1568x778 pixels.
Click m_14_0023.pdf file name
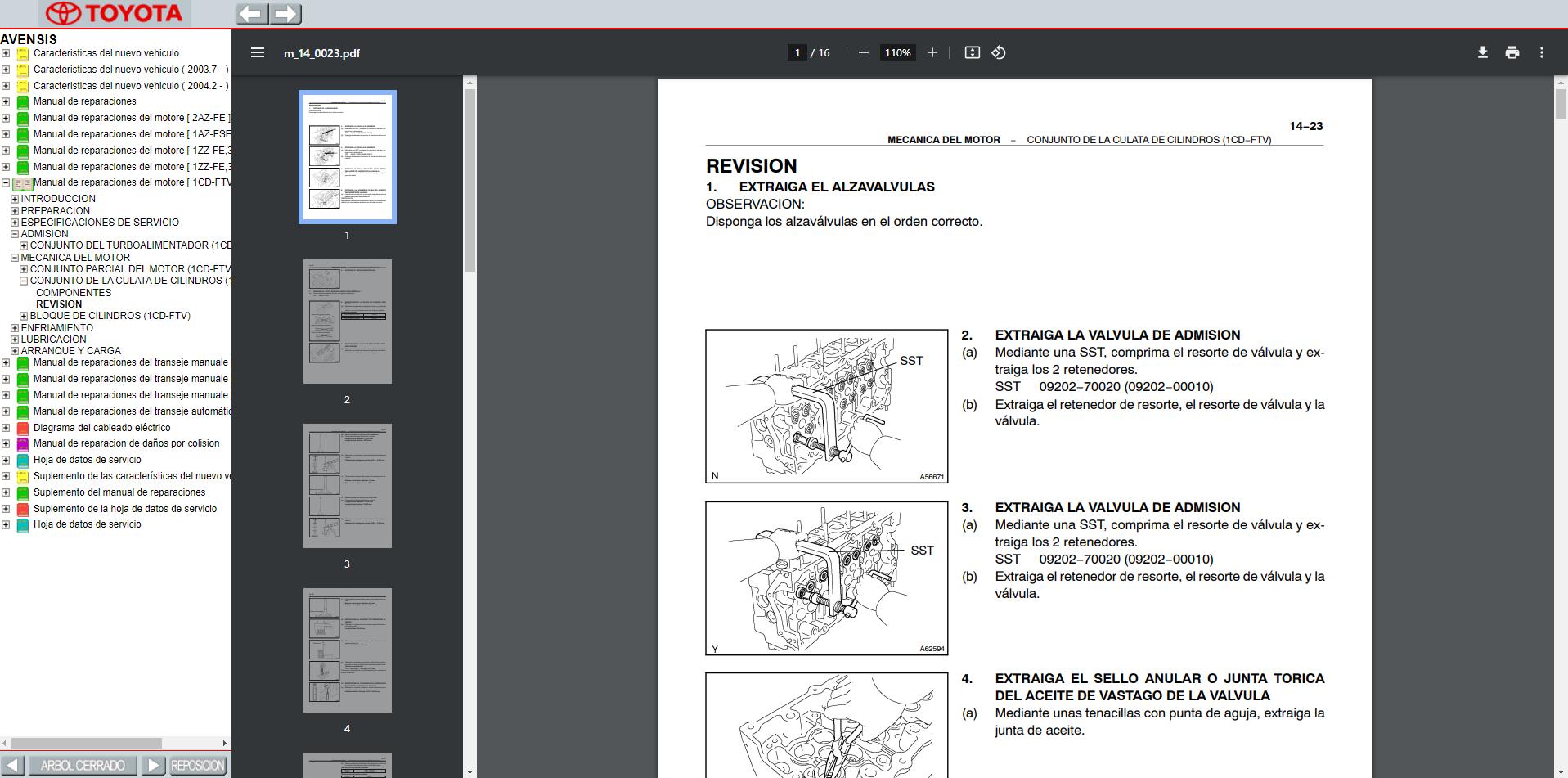(321, 53)
